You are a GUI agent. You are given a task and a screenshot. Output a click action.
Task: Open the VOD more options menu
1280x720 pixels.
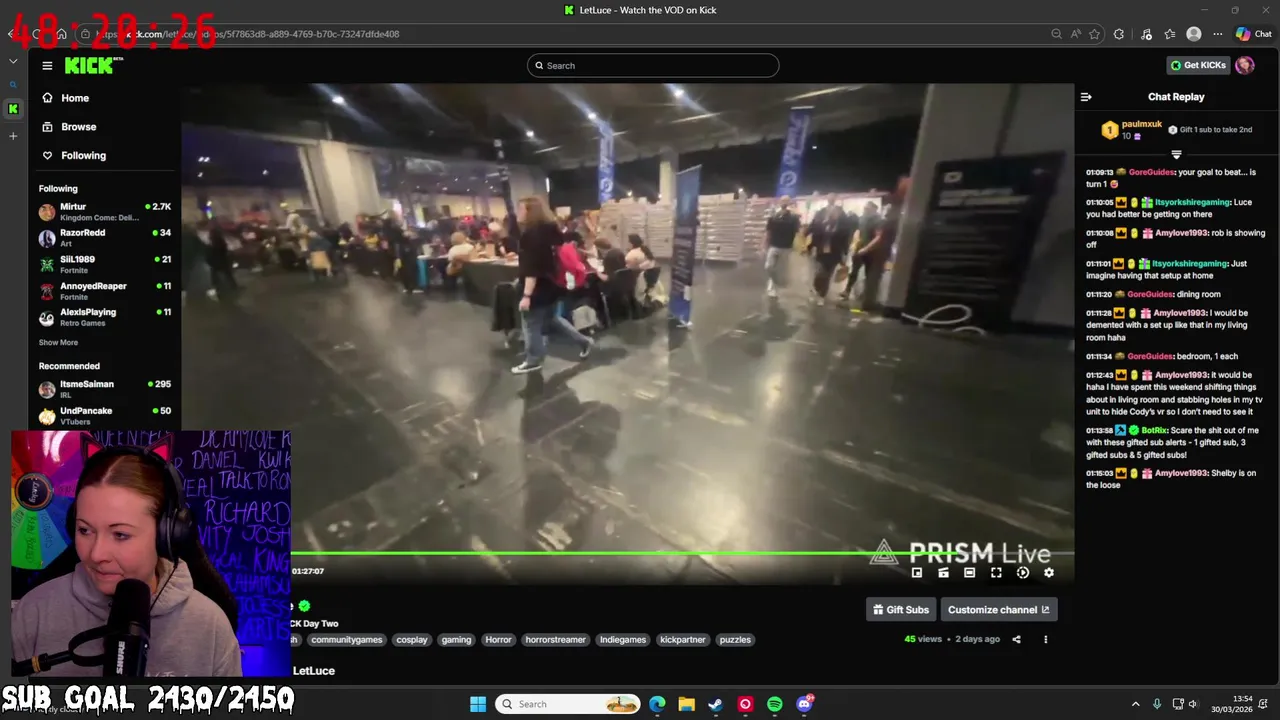click(1046, 639)
